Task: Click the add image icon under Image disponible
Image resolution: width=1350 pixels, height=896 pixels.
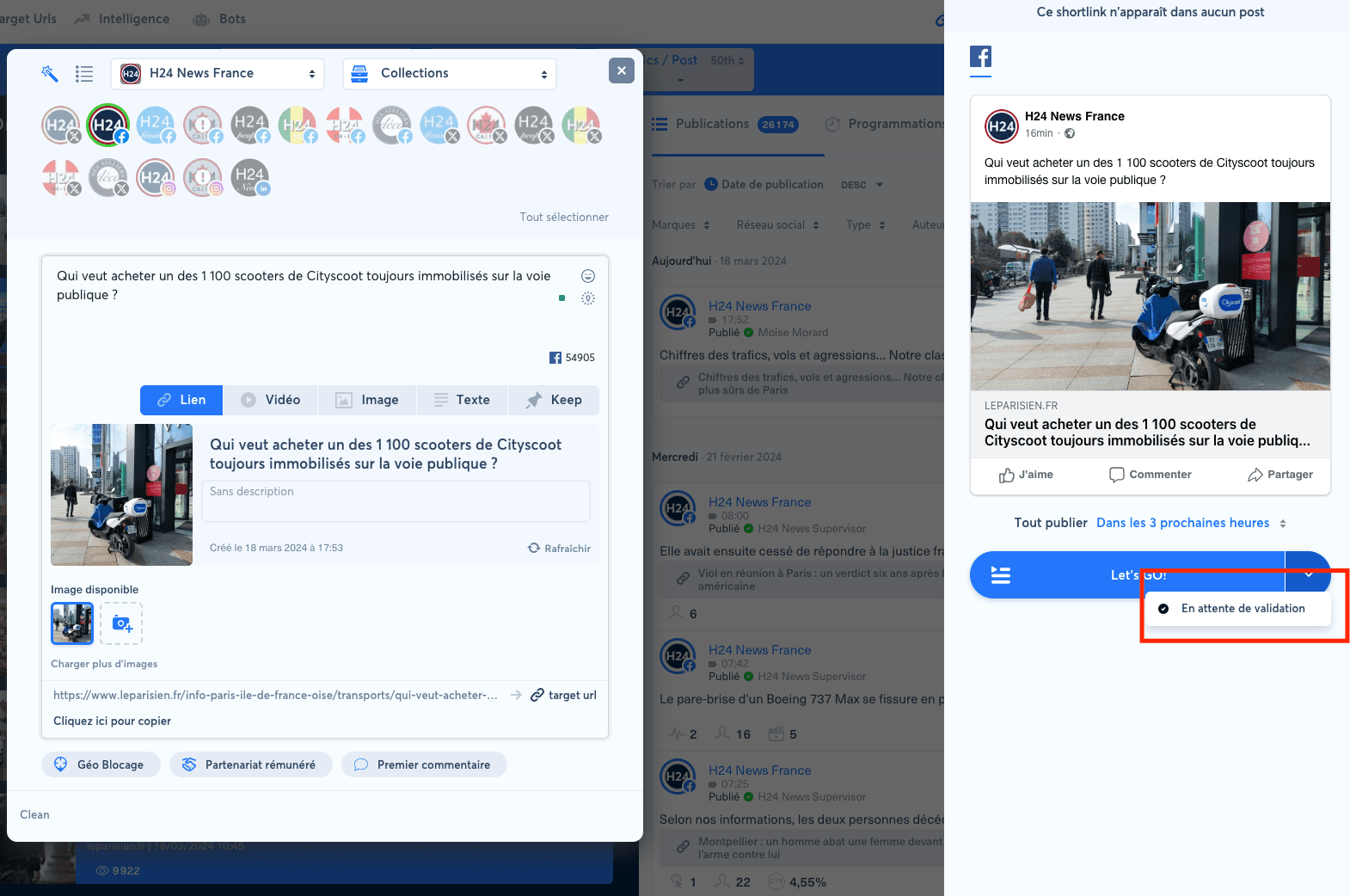Action: (121, 623)
